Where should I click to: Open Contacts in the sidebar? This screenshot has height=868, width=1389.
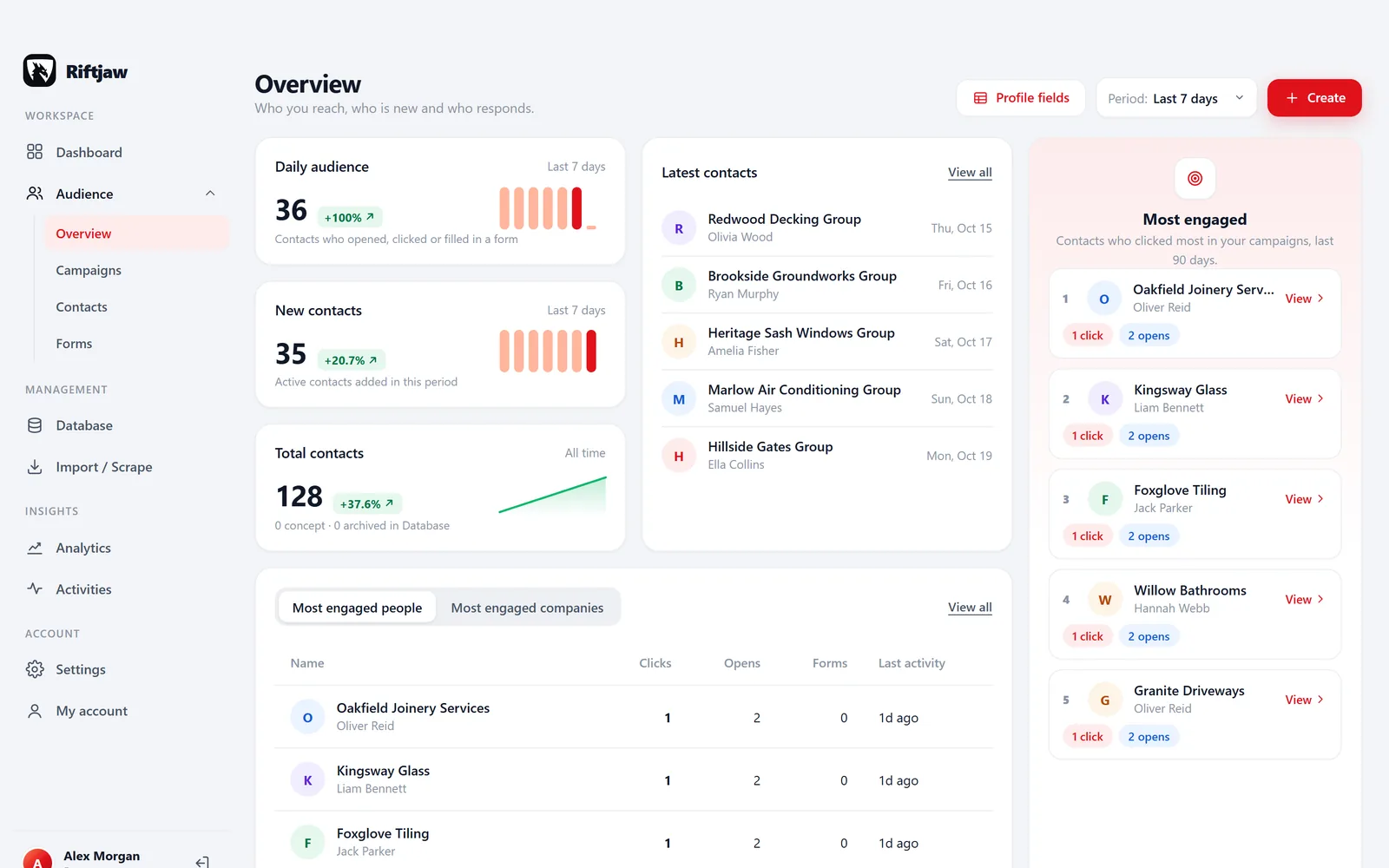(82, 307)
